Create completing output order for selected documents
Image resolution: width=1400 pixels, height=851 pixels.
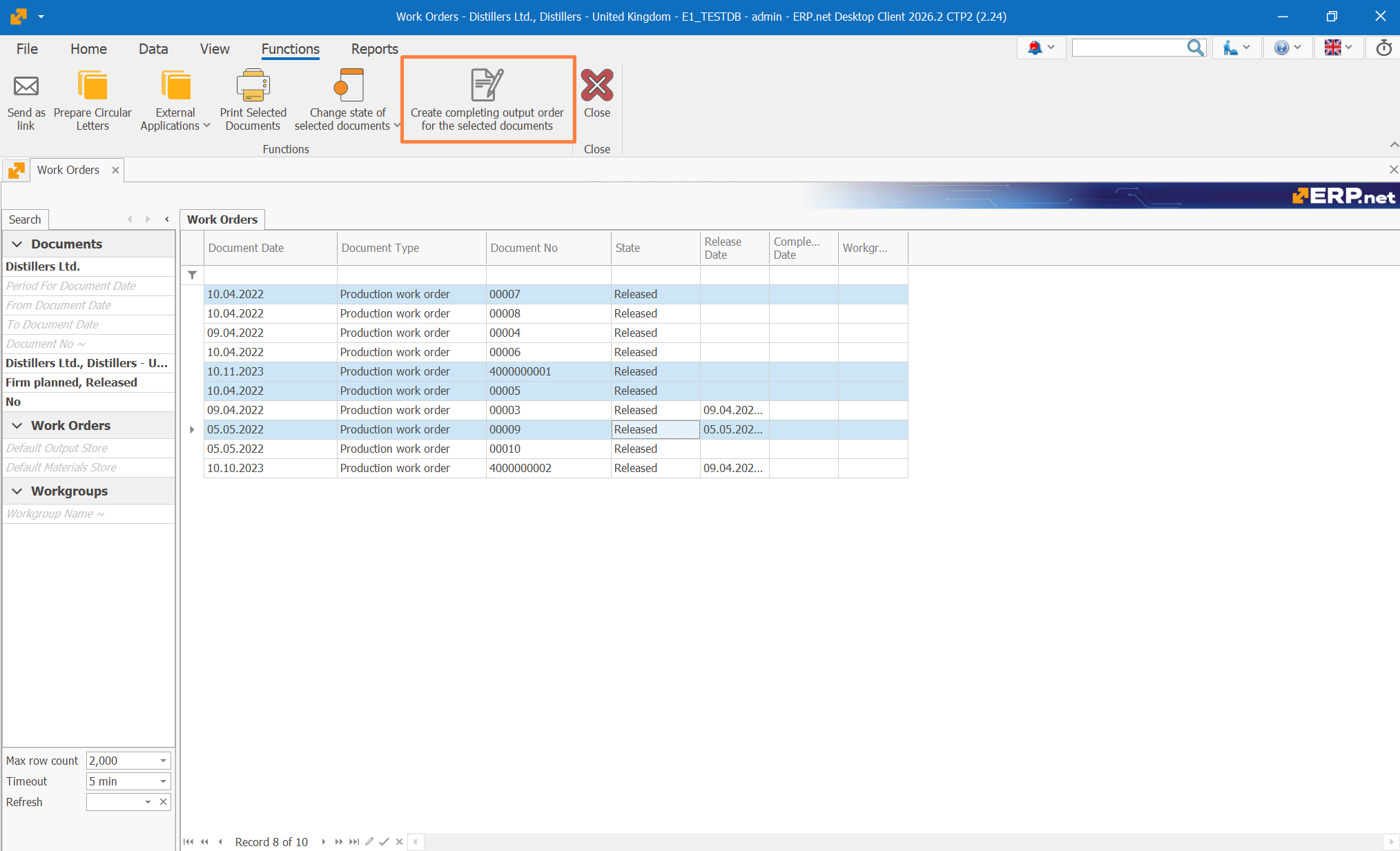point(487,100)
